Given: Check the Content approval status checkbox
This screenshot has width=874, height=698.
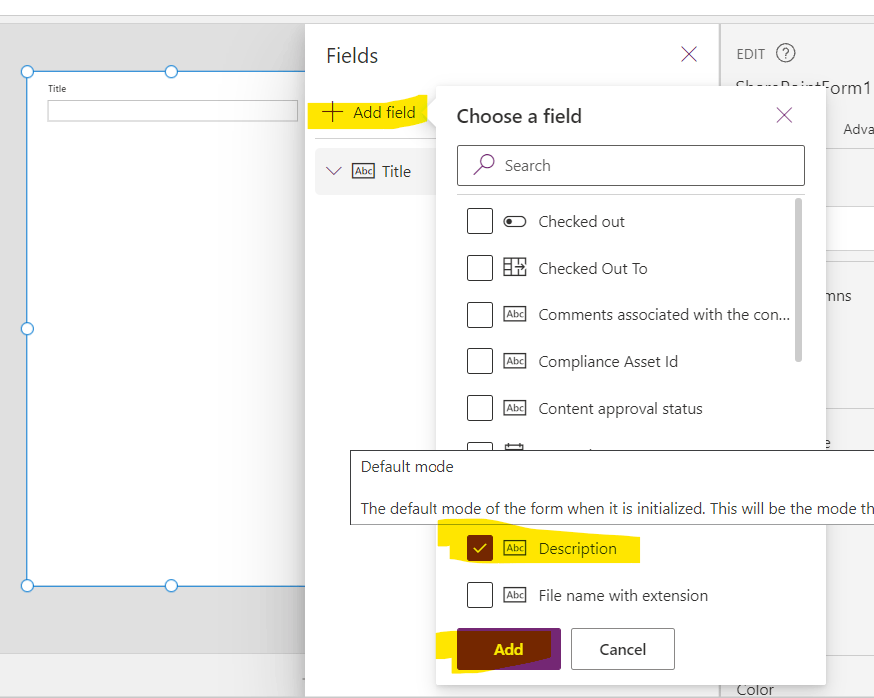Looking at the screenshot, I should coord(479,408).
